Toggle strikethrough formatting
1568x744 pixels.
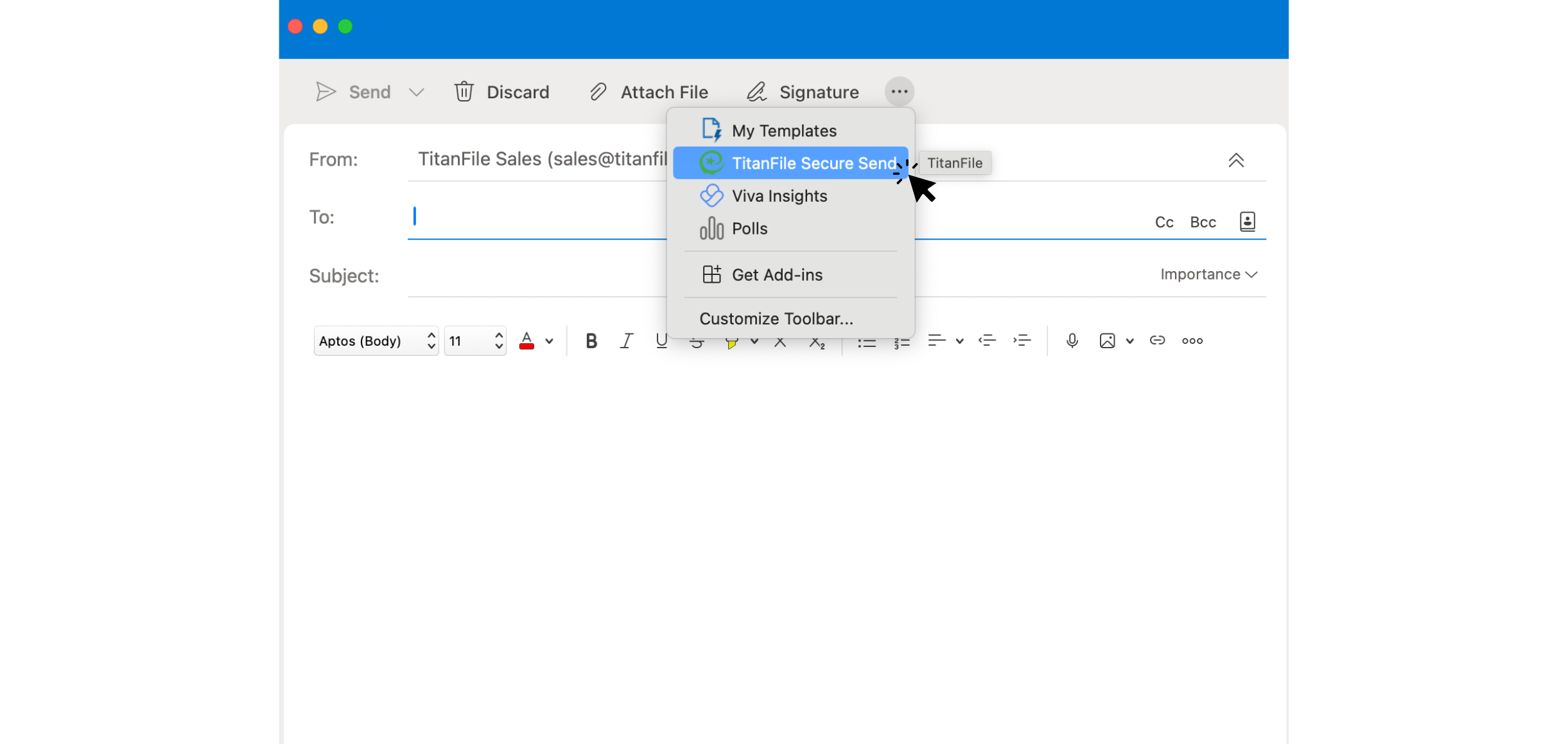click(697, 342)
